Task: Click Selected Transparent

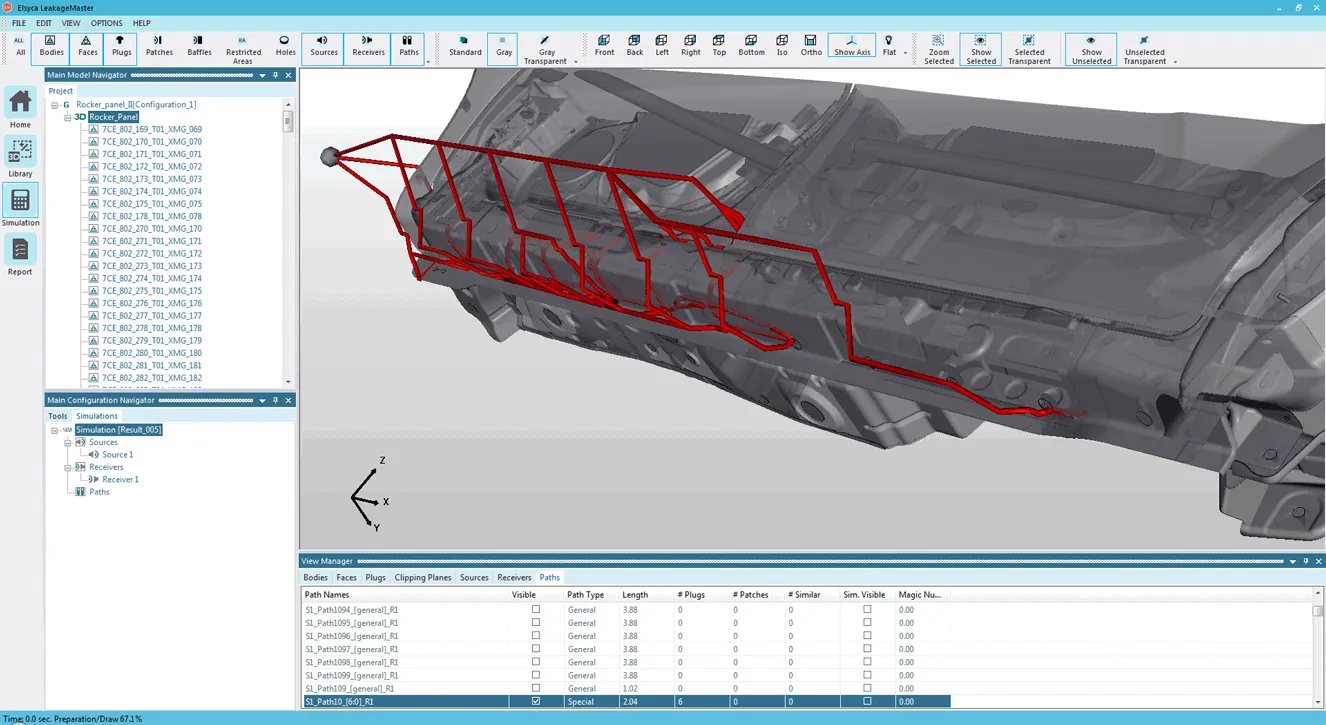Action: (x=1029, y=50)
